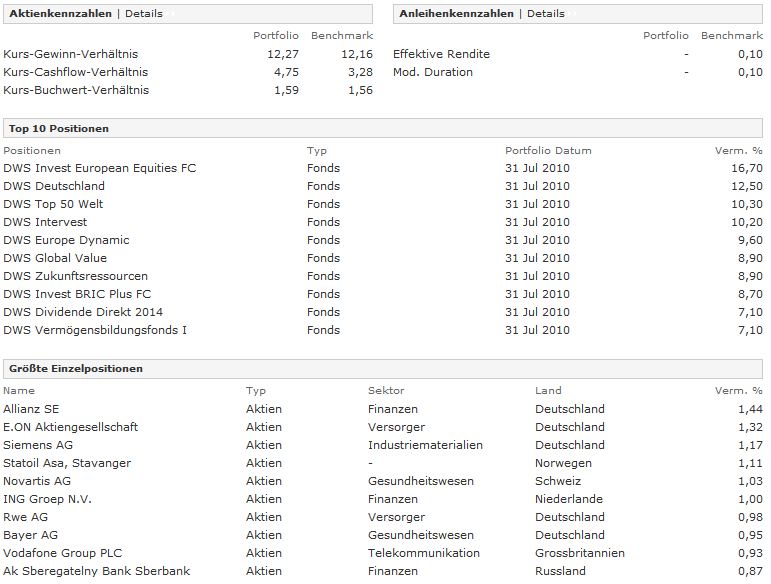Viewport: 771px width, 584px height.
Task: Select the 9,60 percentage value
Action: tap(750, 240)
